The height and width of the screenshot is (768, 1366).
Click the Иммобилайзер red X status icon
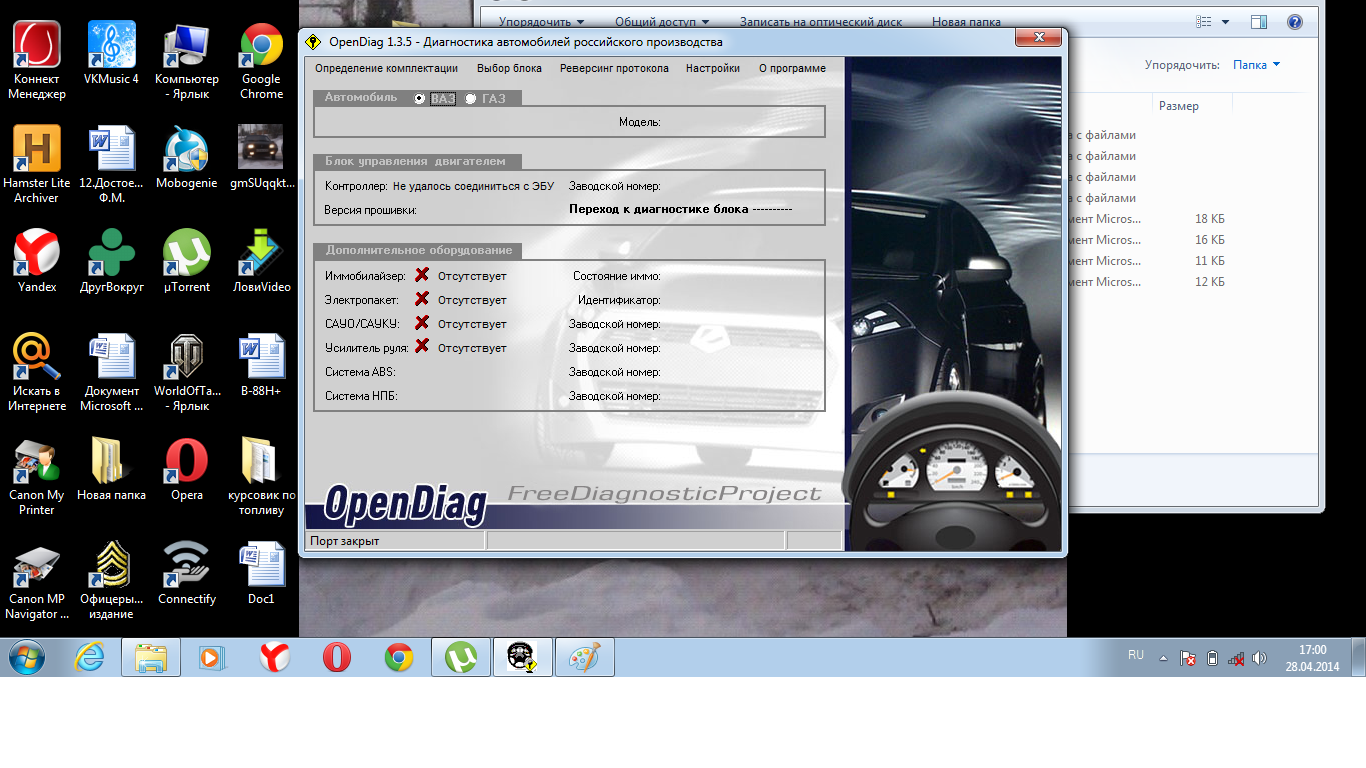(421, 275)
